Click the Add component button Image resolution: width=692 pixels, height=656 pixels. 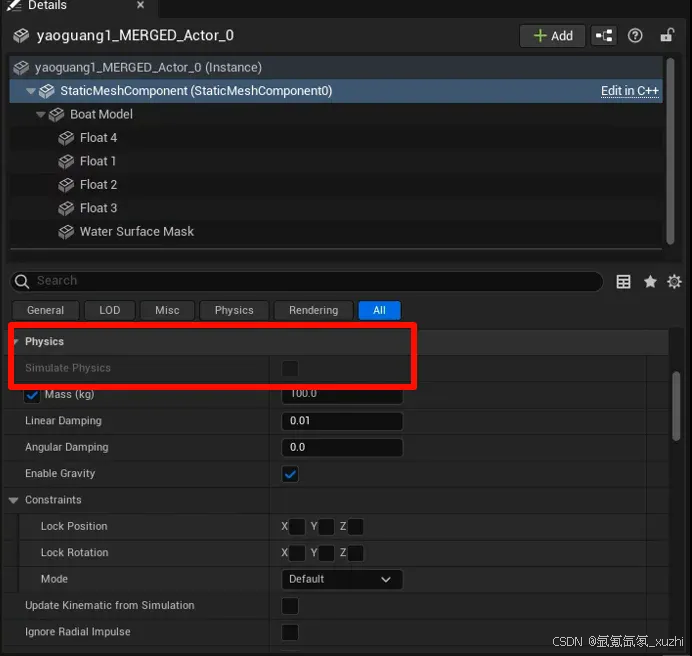(553, 36)
